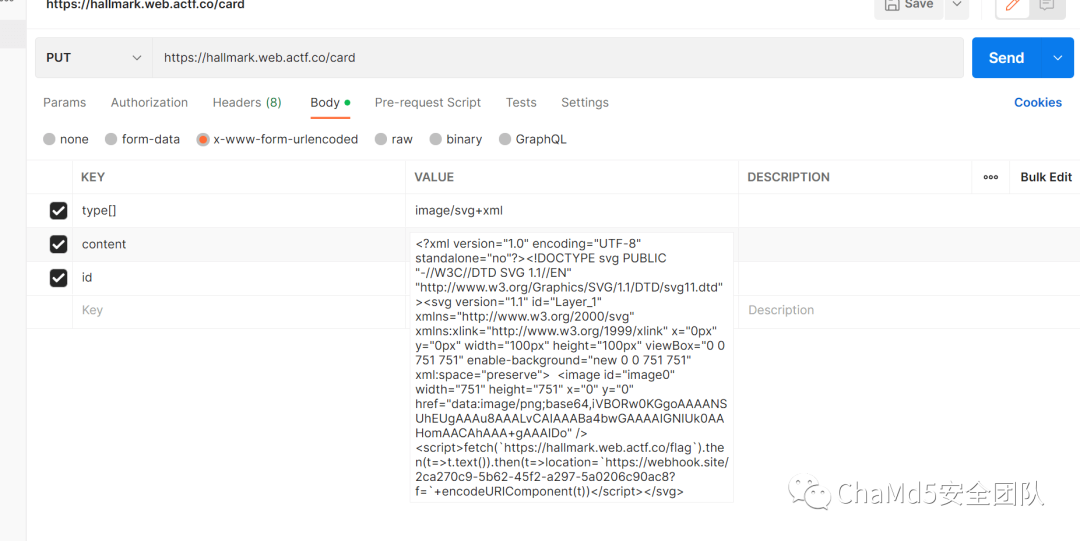Image resolution: width=1080 pixels, height=541 pixels.
Task: Click the type[] key cell
Action: (x=239, y=211)
